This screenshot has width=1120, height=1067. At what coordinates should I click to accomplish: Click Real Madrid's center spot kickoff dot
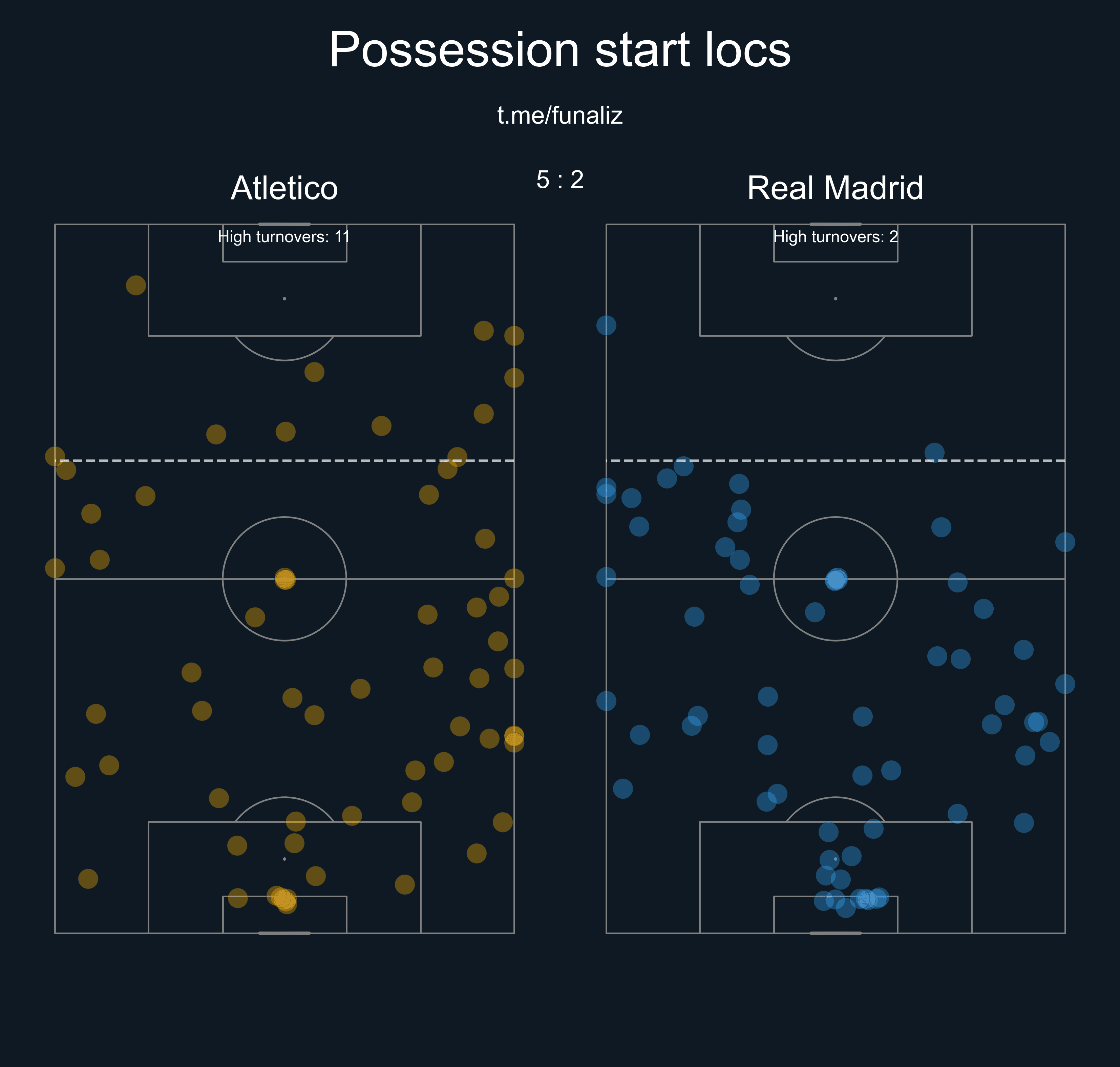(836, 580)
